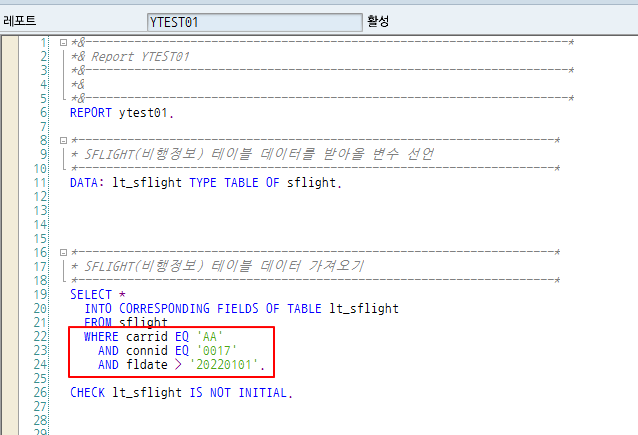Click the 활성 status text
This screenshot has width=638, height=435.
pyautogui.click(x=378, y=21)
